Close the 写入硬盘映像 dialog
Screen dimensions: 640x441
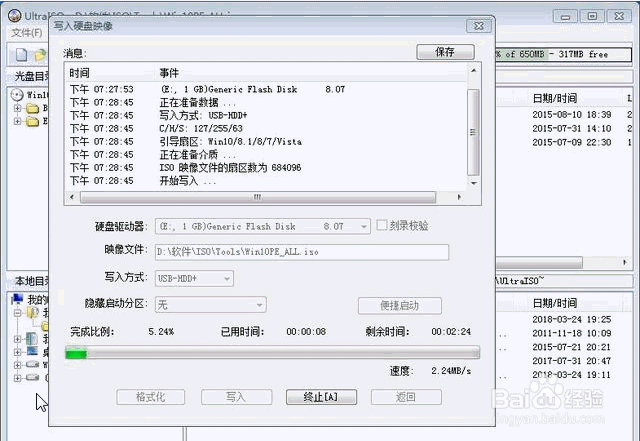tap(479, 26)
